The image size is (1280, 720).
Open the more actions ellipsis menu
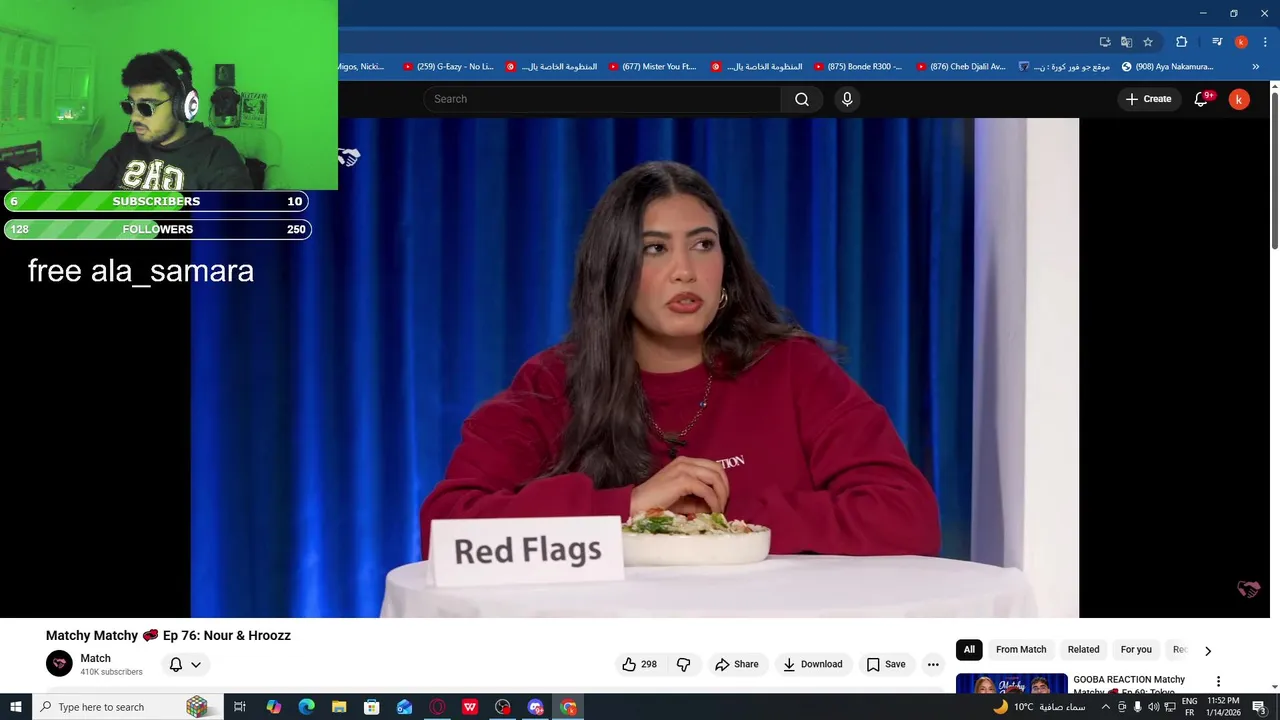[933, 664]
